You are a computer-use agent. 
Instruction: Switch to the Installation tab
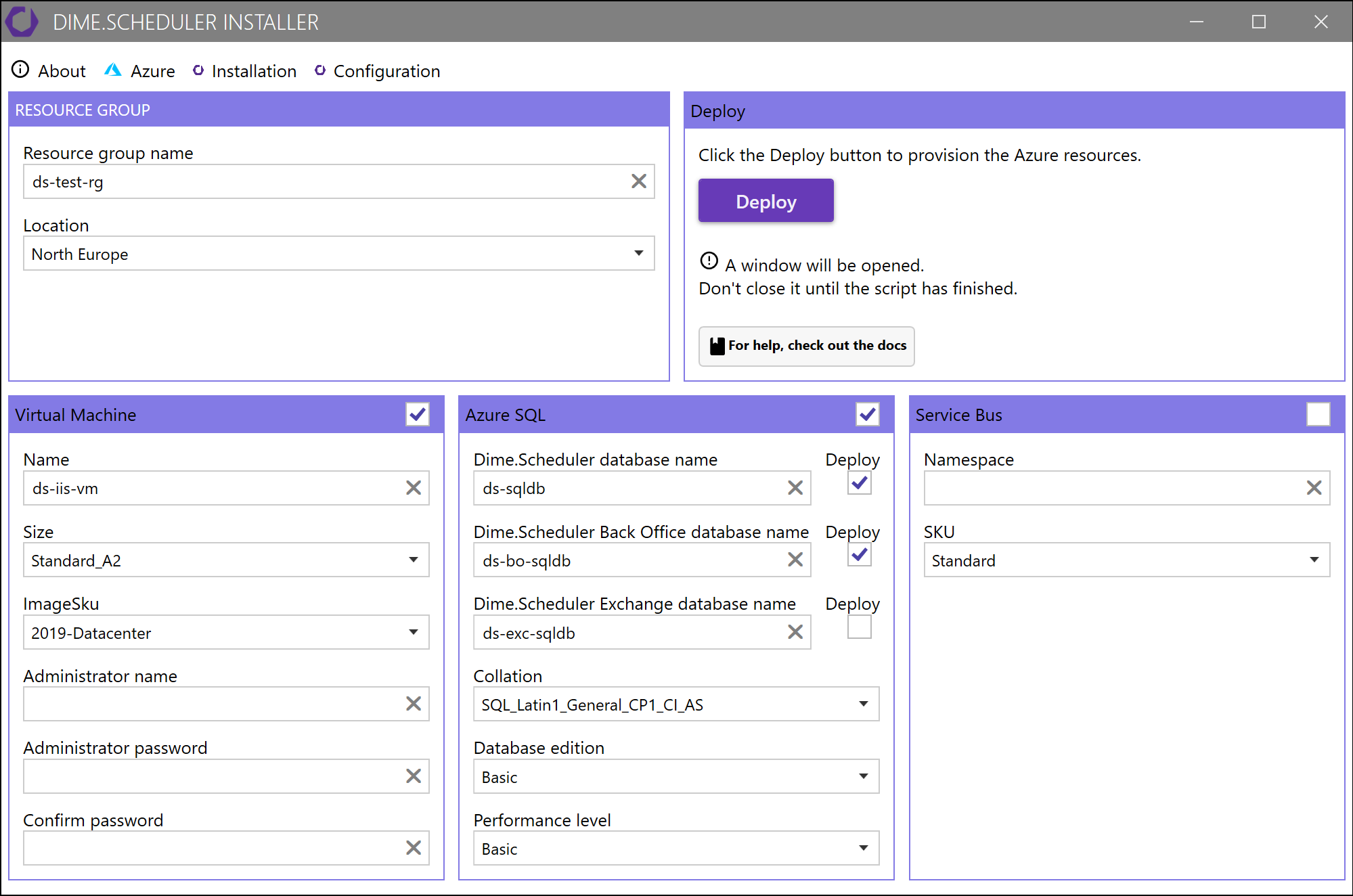pos(244,70)
